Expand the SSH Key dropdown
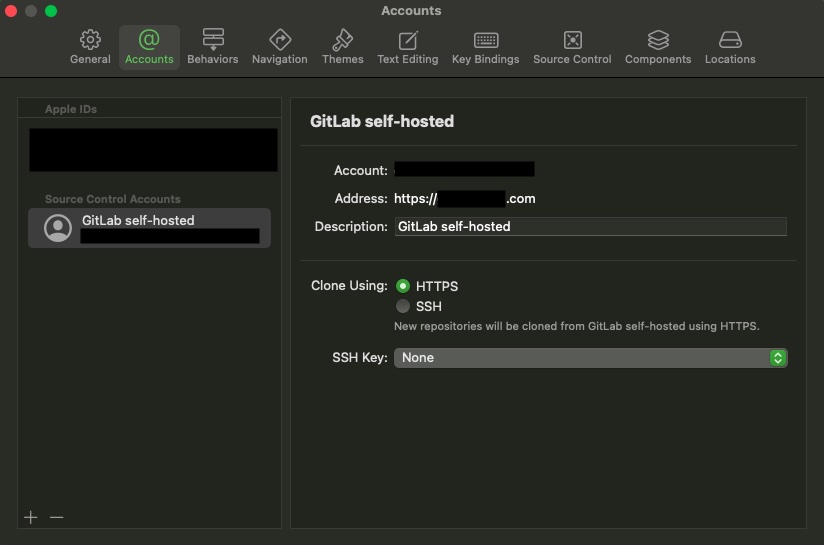824x545 pixels. 590,357
